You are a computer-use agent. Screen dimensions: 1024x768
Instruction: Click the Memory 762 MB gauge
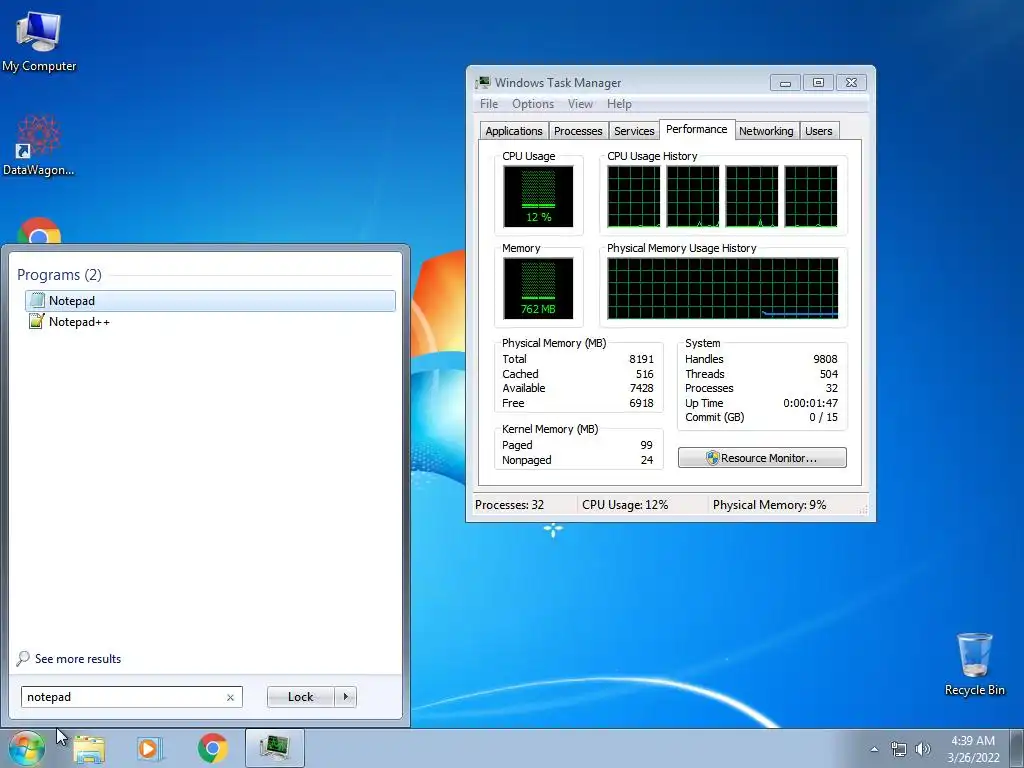pos(538,288)
